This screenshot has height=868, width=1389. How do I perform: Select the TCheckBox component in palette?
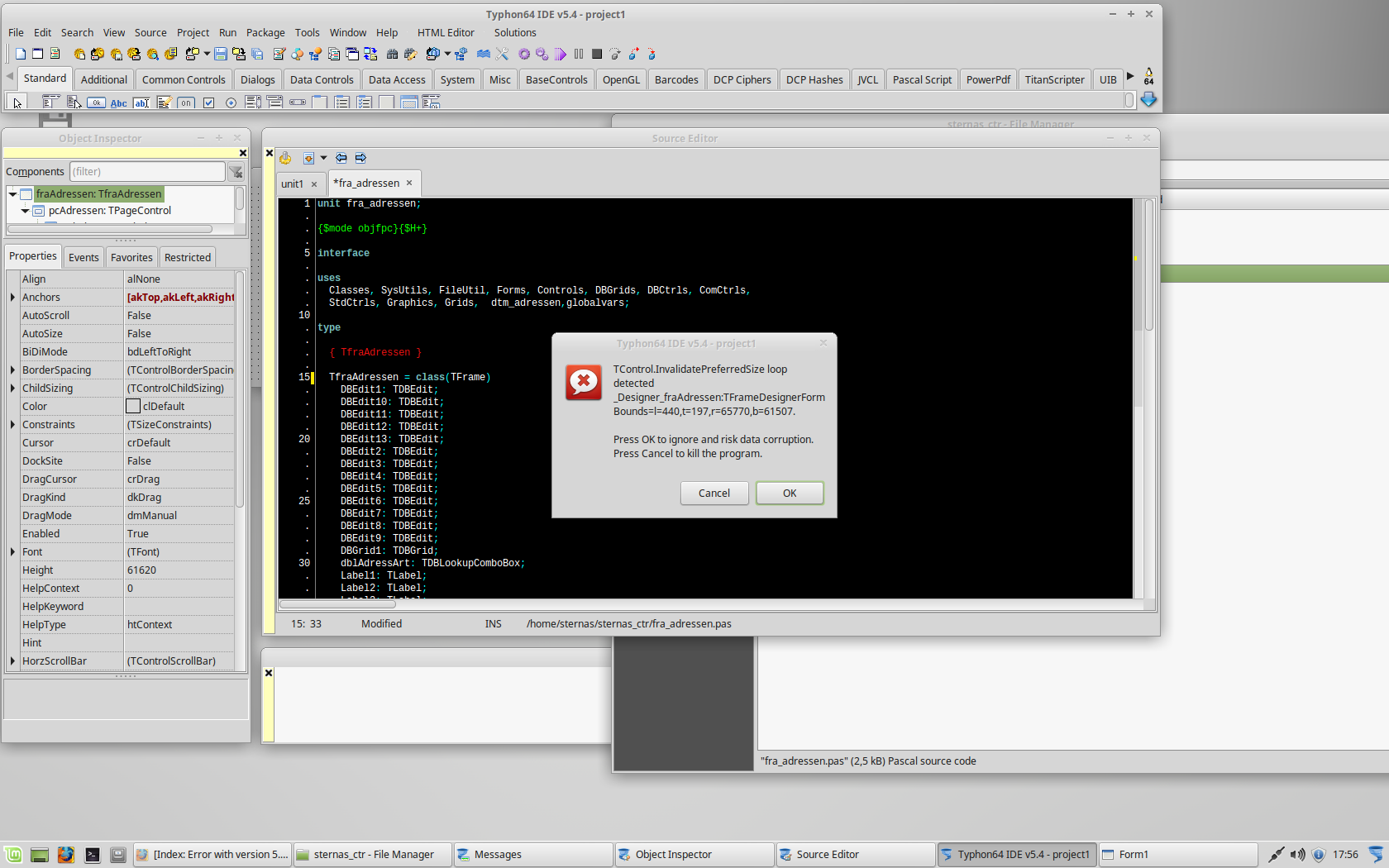pos(208,103)
